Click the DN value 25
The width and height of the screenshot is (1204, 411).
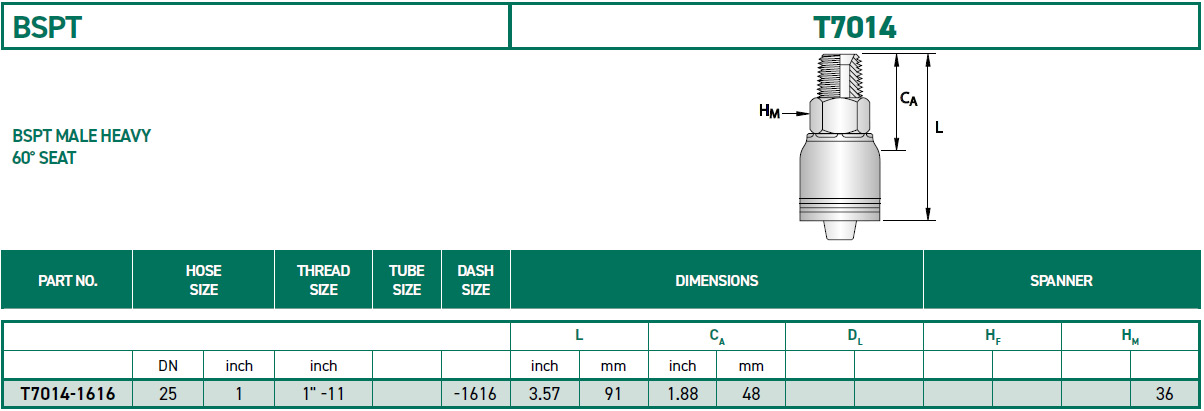pyautogui.click(x=168, y=394)
